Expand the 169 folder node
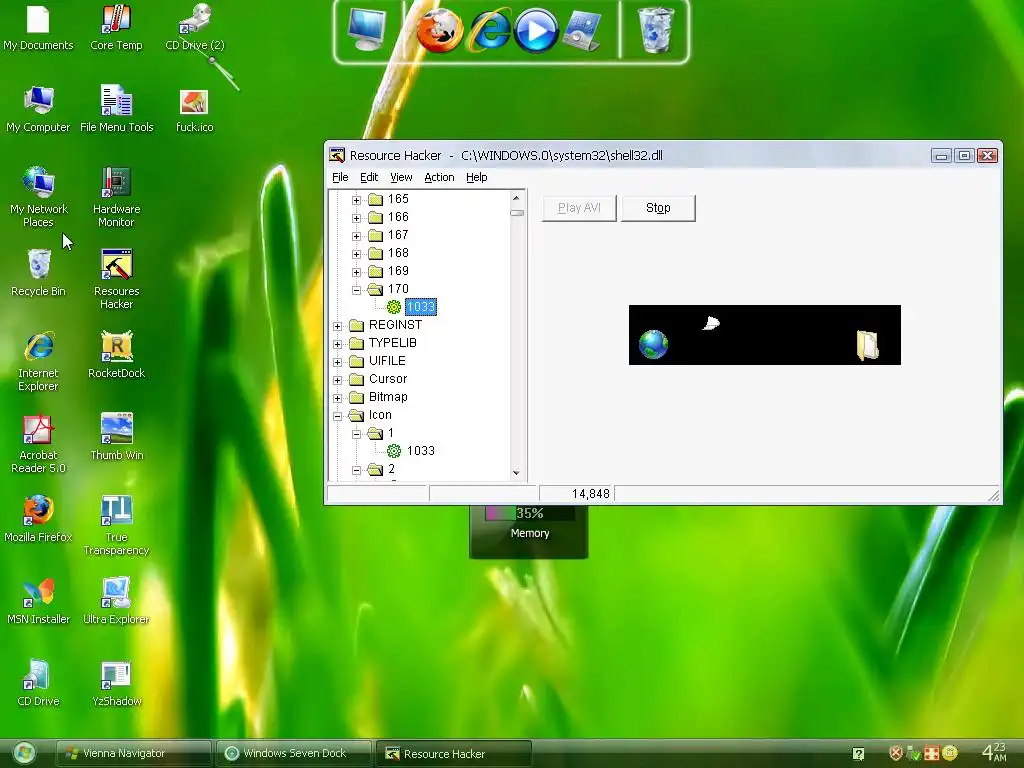Viewport: 1024px width, 768px height. 357,272
